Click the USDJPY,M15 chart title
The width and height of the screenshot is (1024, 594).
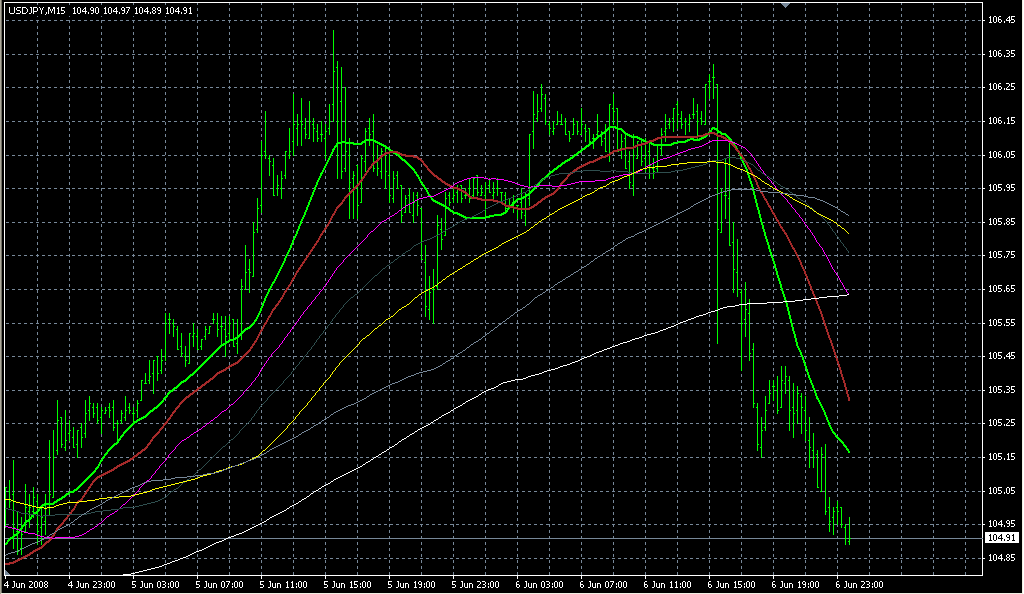point(37,10)
